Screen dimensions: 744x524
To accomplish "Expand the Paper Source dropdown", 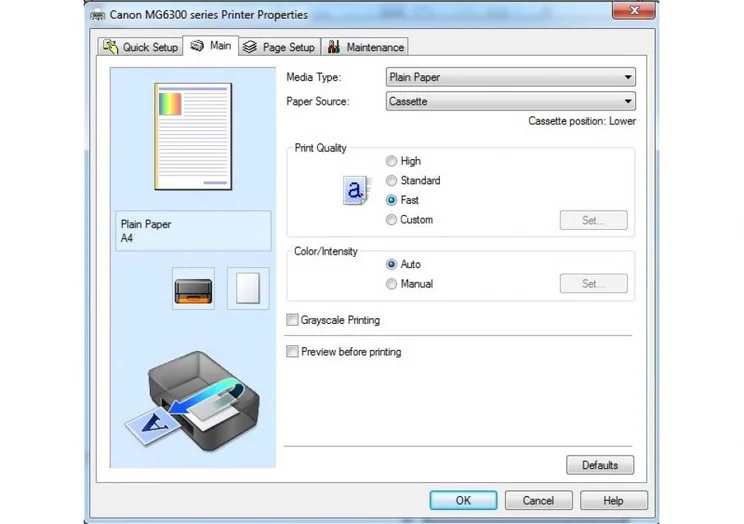I will coord(510,101).
